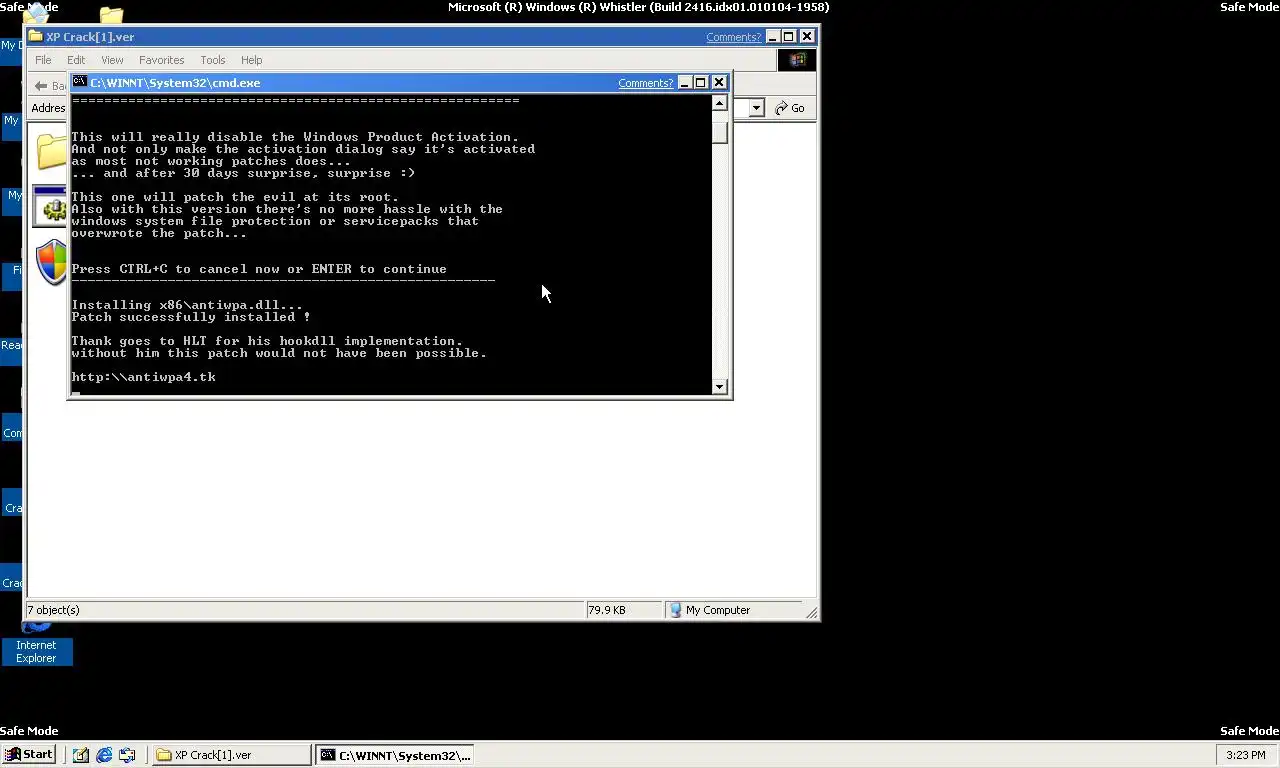Select shield icon in Explorer file list

point(52,262)
